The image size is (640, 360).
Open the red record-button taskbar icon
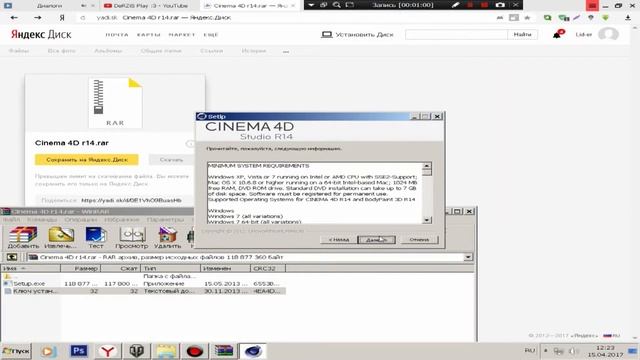(x=195, y=351)
